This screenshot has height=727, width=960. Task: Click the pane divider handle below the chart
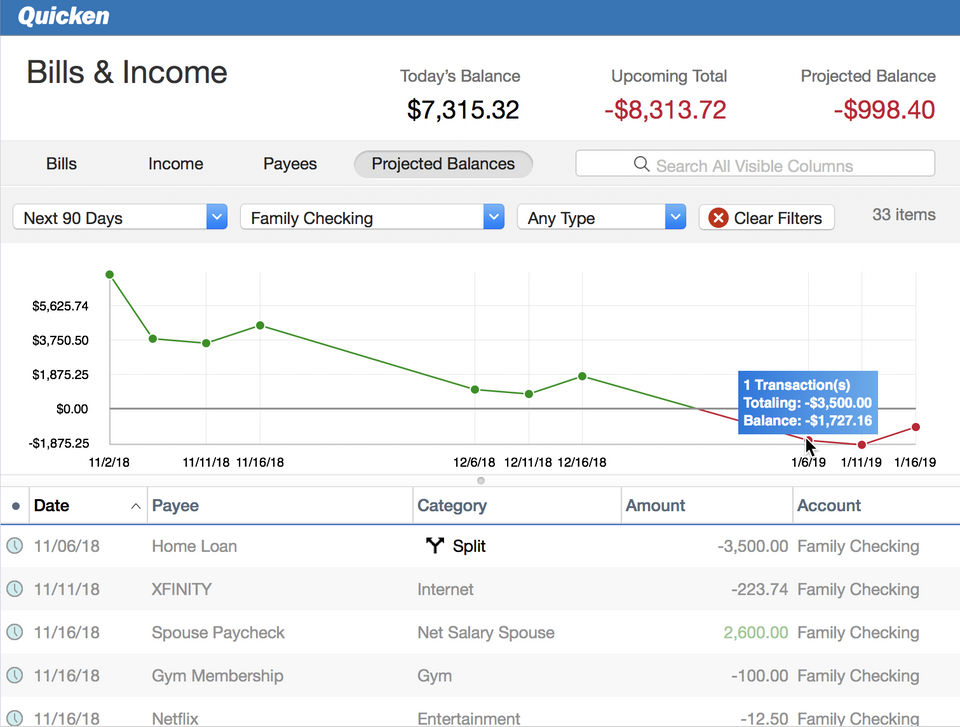pyautogui.click(x=481, y=480)
